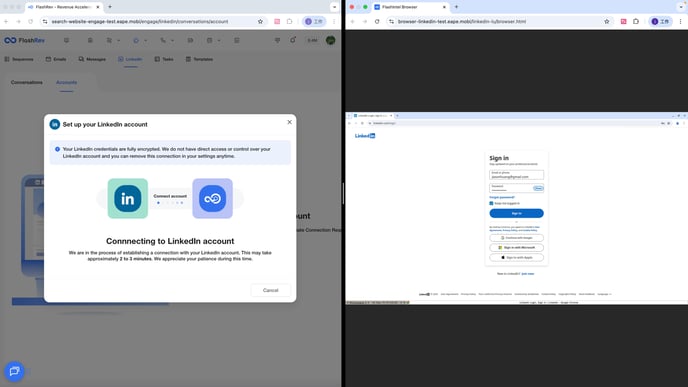
Task: Bookmark the FlashRev page with star icon
Action: click(x=260, y=21)
